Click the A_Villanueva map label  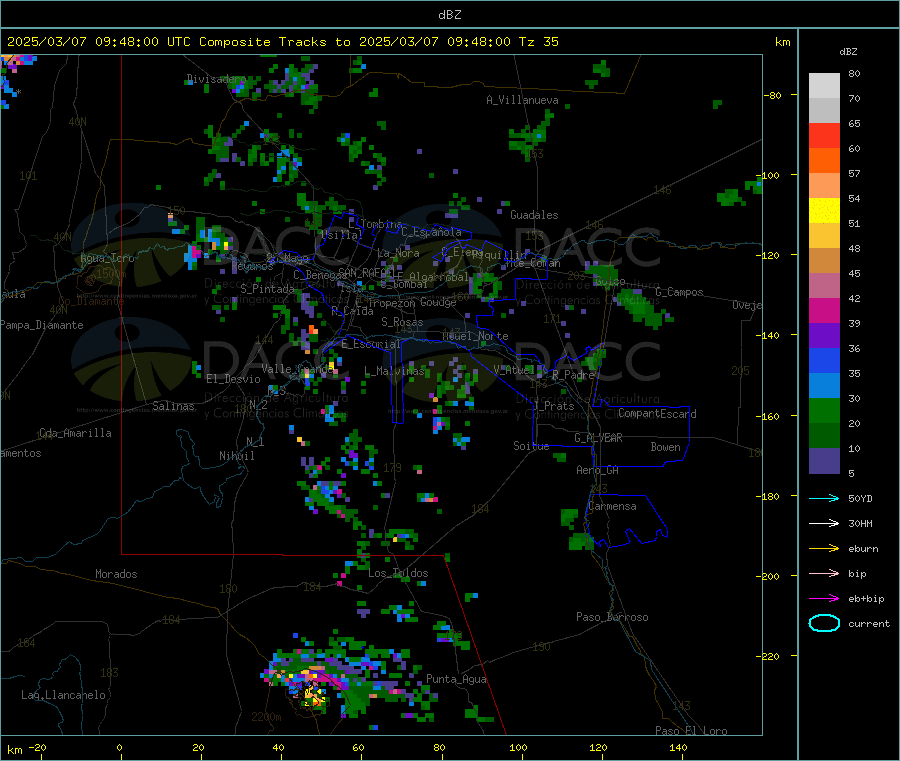point(522,100)
